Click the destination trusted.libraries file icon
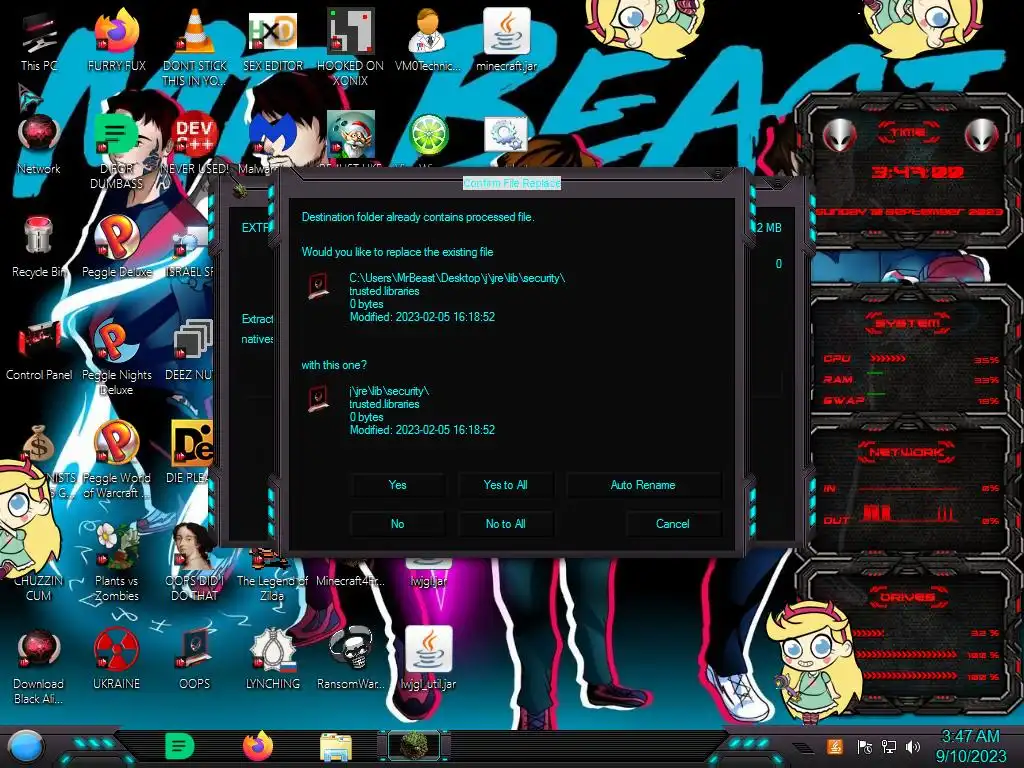This screenshot has height=768, width=1024. [318, 285]
